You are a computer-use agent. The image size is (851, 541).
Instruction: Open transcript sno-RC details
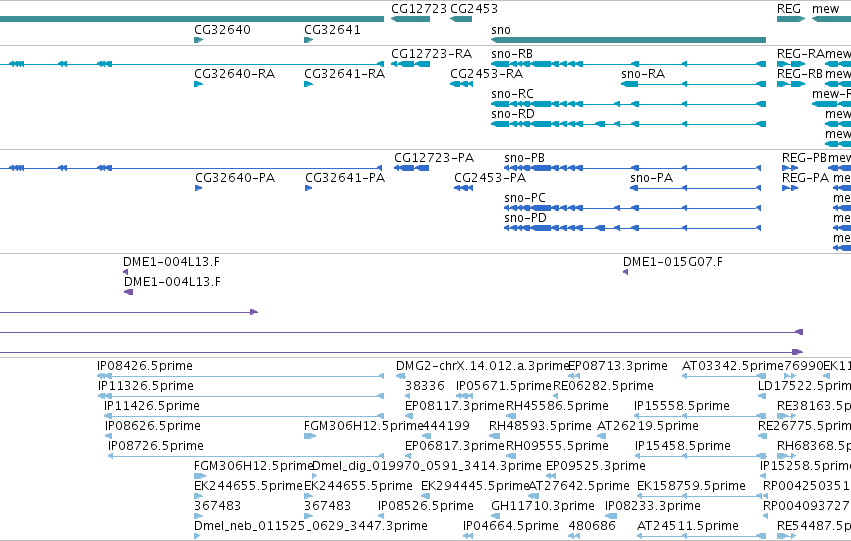pyautogui.click(x=628, y=104)
